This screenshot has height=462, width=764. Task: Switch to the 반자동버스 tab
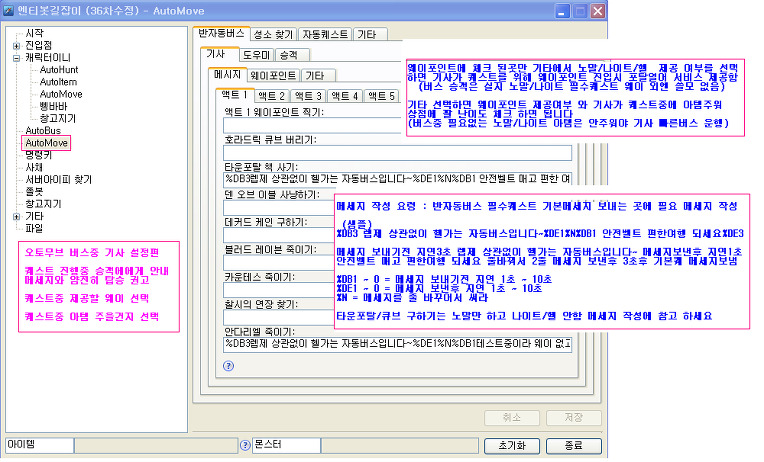click(x=221, y=33)
